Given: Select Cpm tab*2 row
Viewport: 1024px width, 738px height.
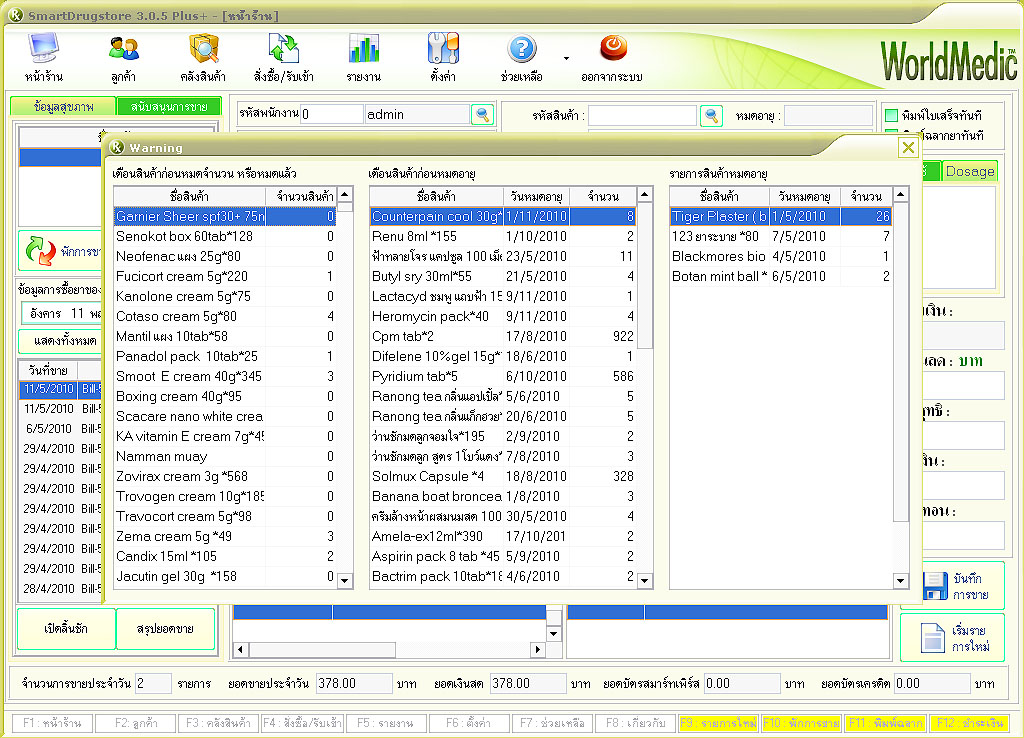Looking at the screenshot, I should coord(503,336).
